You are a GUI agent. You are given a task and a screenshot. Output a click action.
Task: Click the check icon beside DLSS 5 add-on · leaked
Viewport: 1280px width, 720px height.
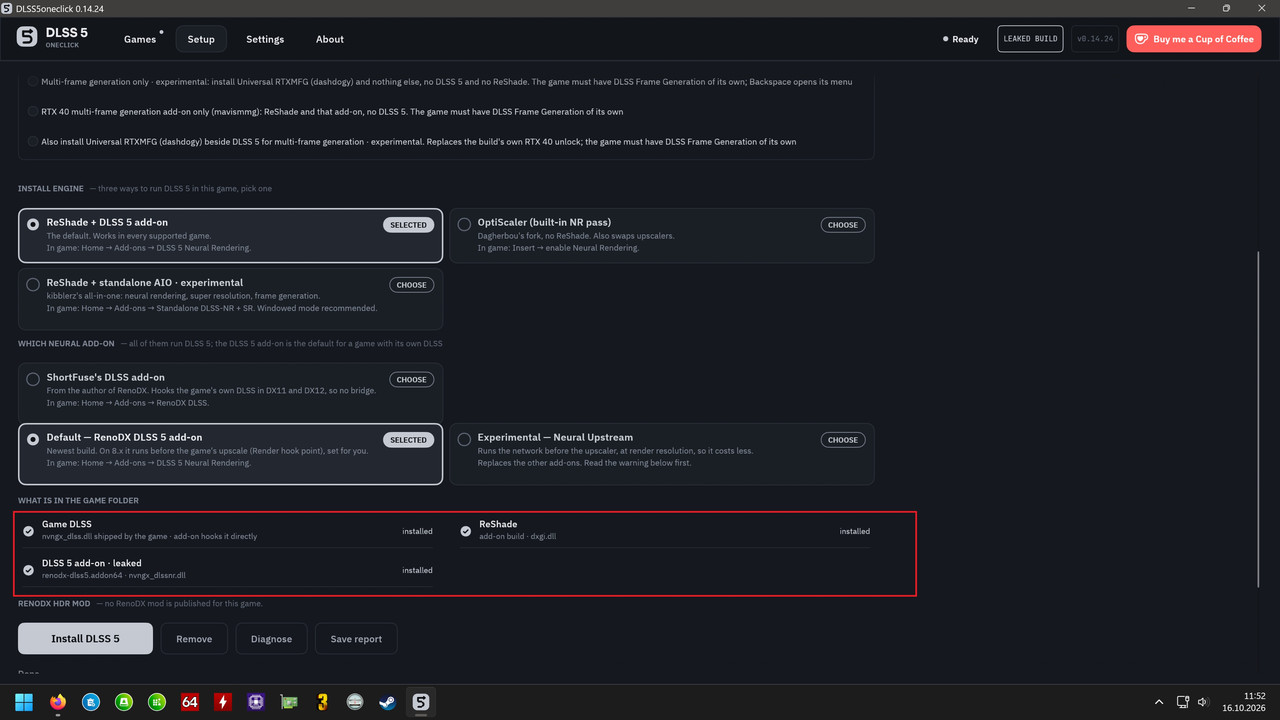28,570
